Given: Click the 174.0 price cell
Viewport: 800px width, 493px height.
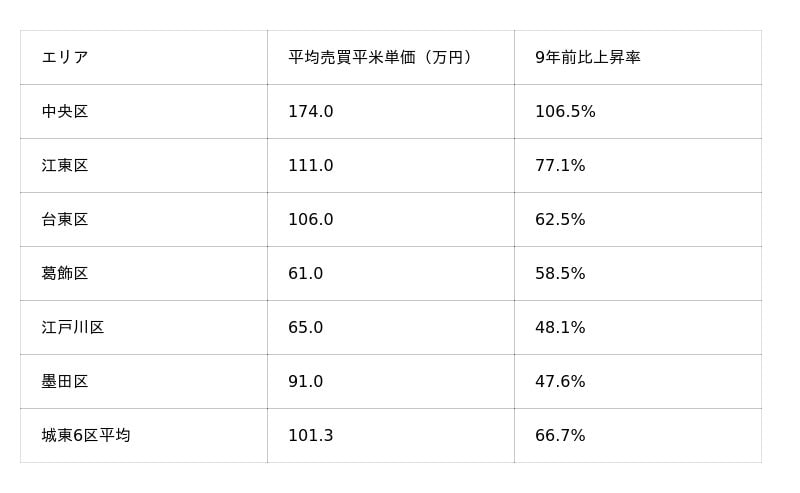Looking at the screenshot, I should point(311,112).
